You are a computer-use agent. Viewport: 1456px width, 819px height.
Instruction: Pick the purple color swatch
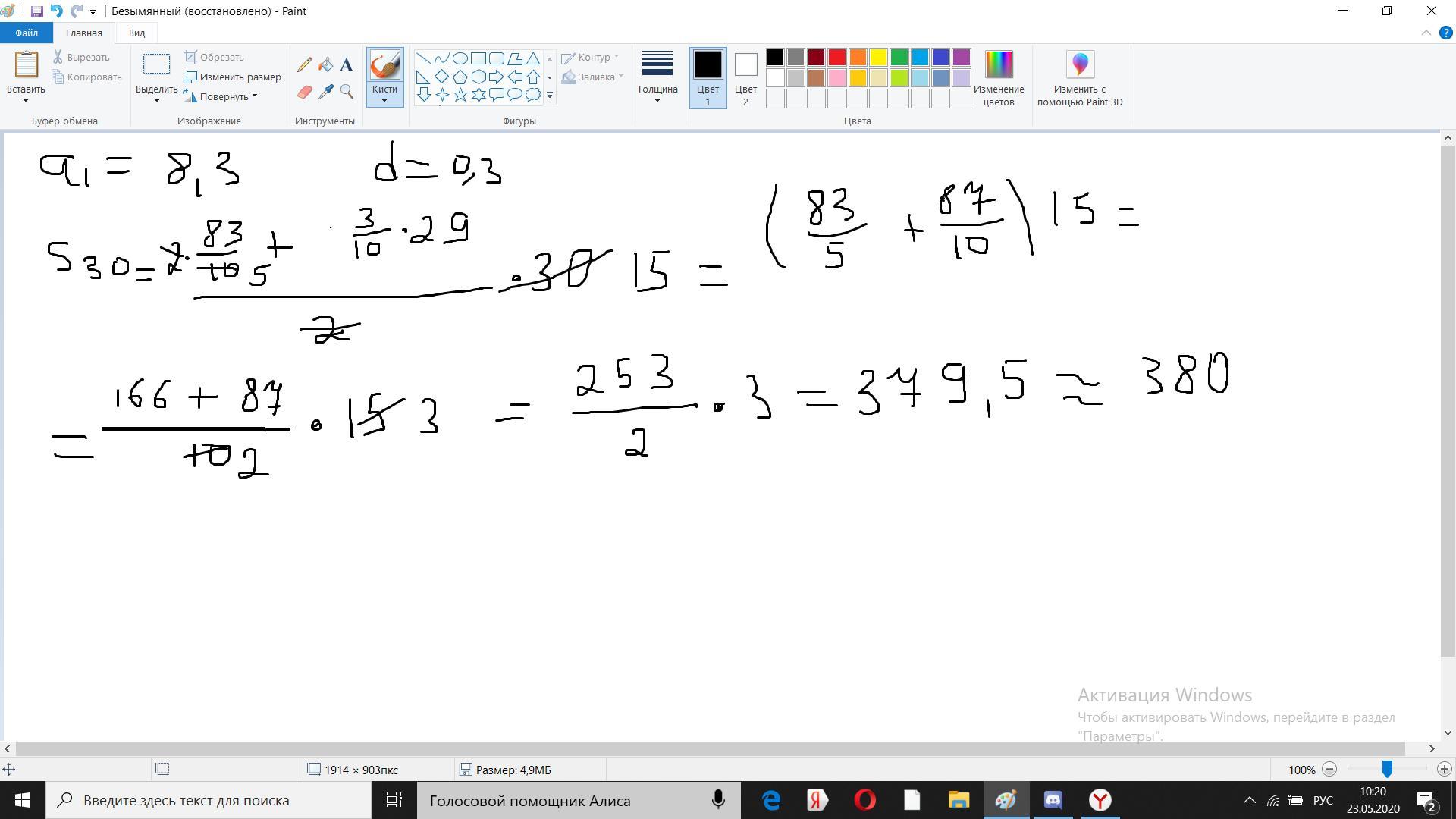[x=962, y=58]
